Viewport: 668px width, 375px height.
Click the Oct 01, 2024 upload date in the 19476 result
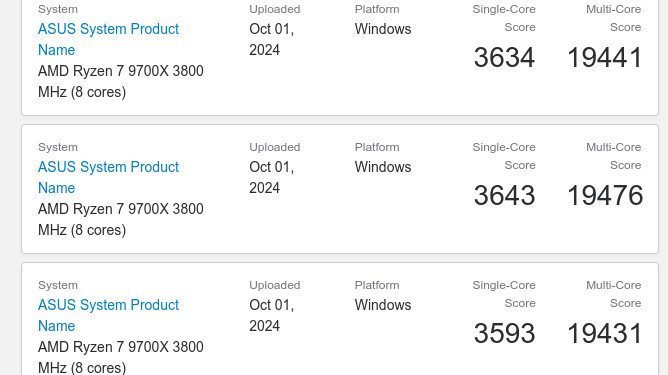point(272,177)
